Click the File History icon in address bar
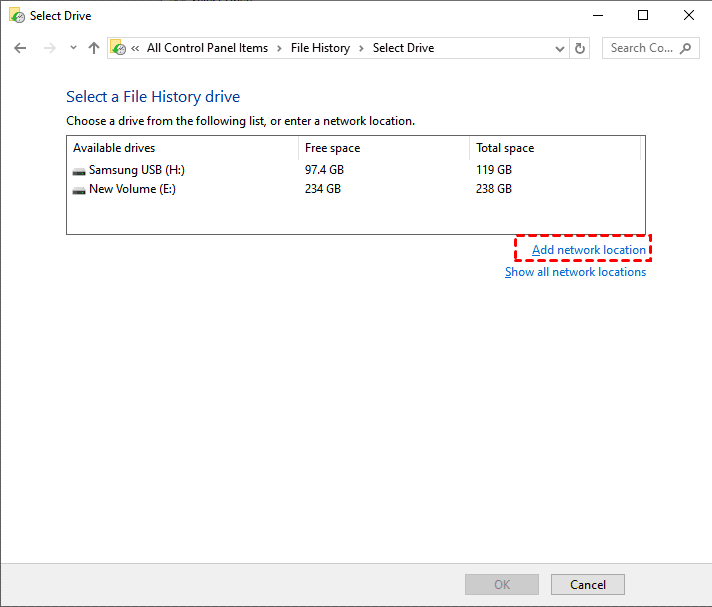 click(x=118, y=48)
